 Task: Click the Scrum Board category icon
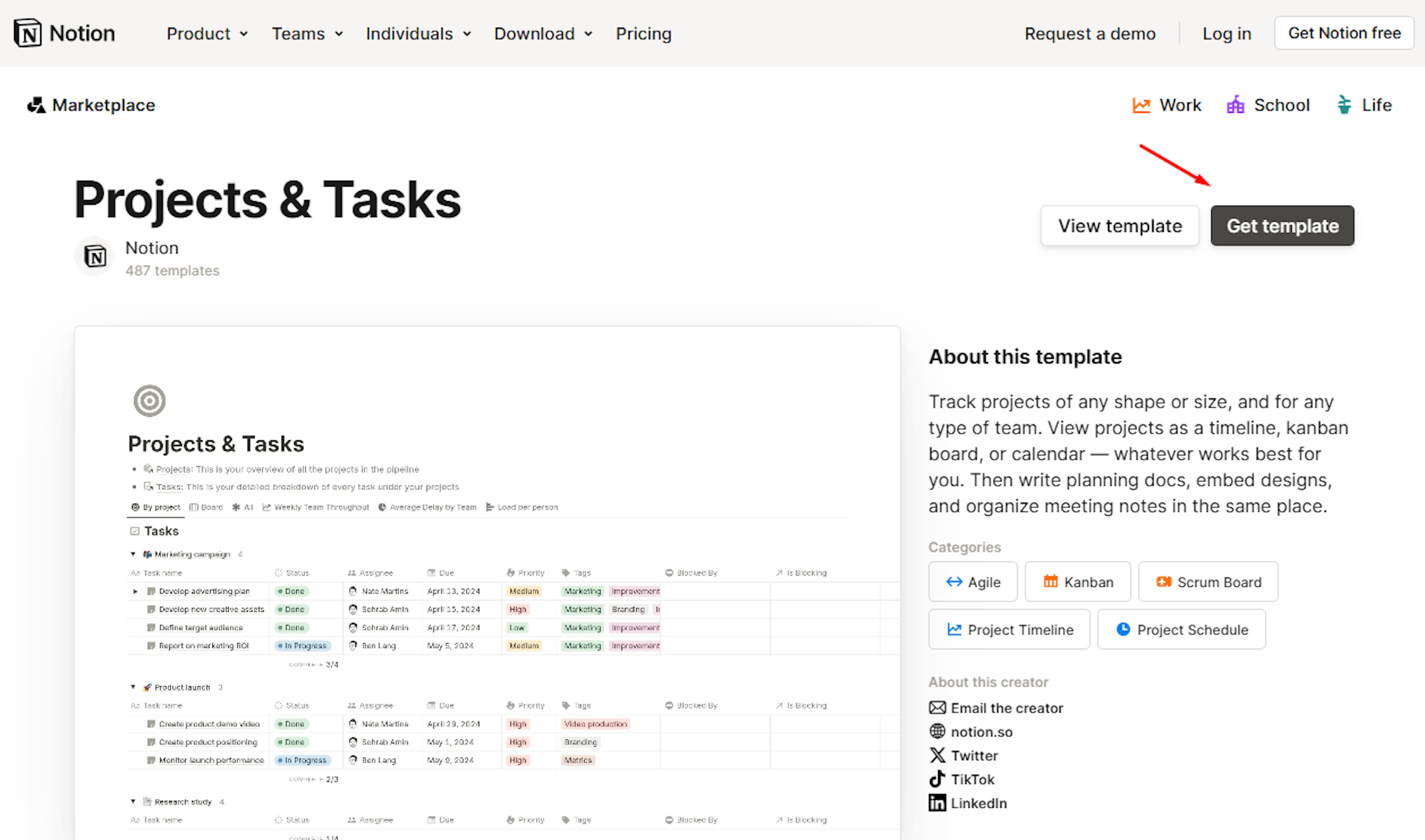tap(1164, 582)
